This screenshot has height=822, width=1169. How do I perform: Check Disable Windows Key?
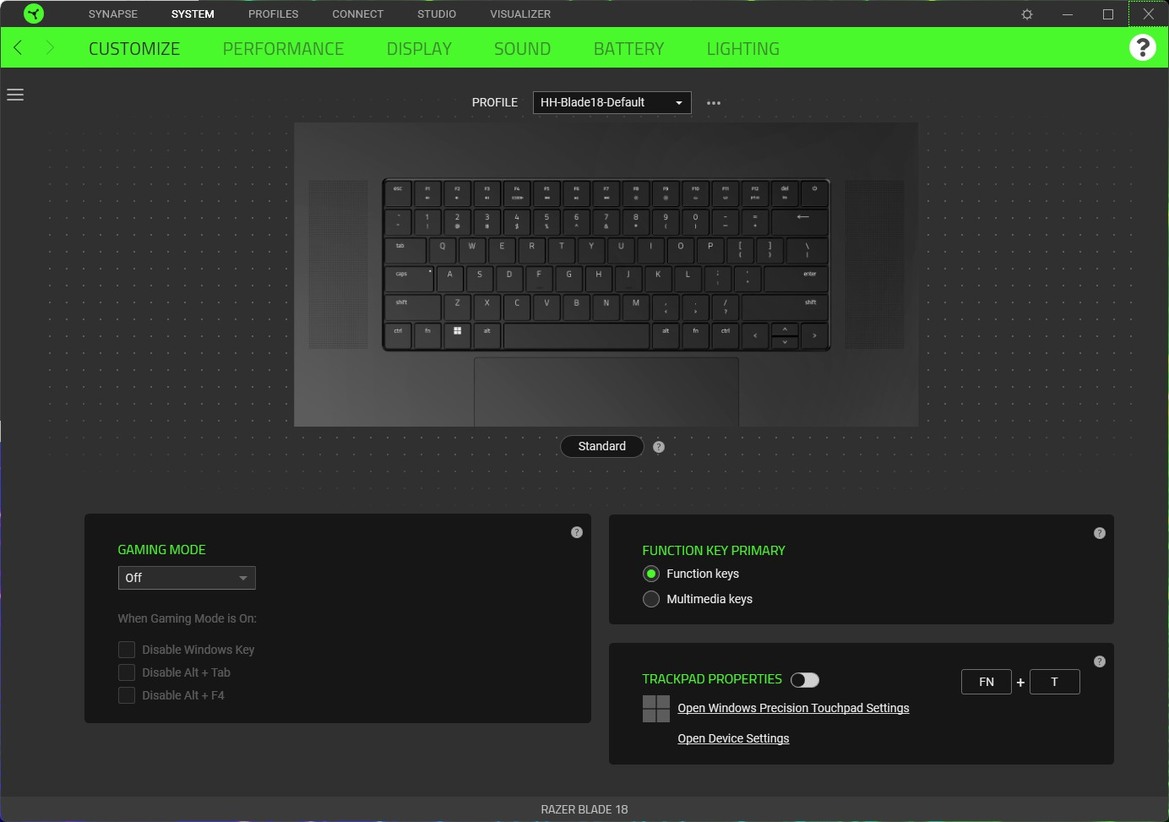pos(127,650)
